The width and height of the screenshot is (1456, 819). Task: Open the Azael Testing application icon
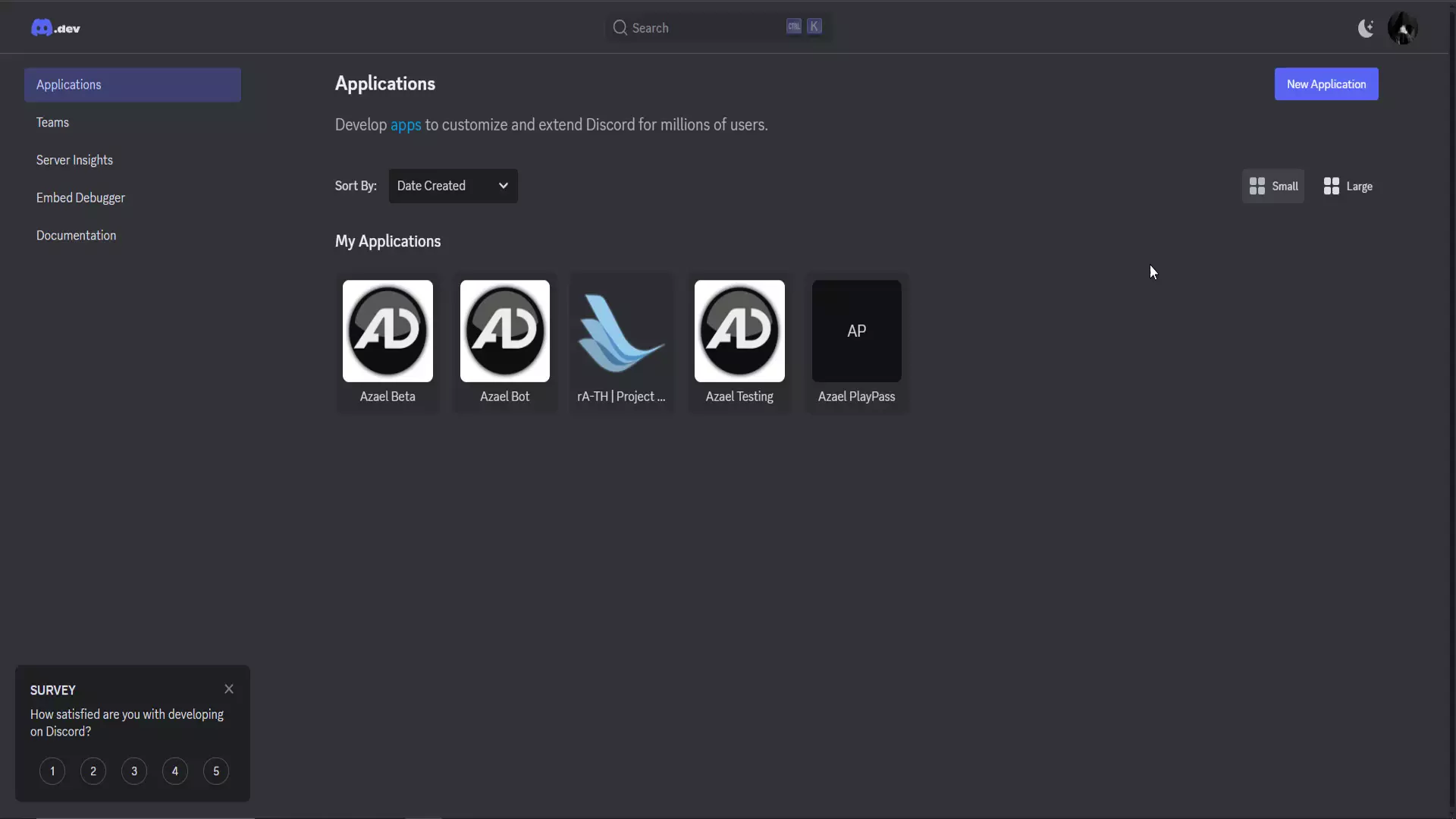point(739,331)
